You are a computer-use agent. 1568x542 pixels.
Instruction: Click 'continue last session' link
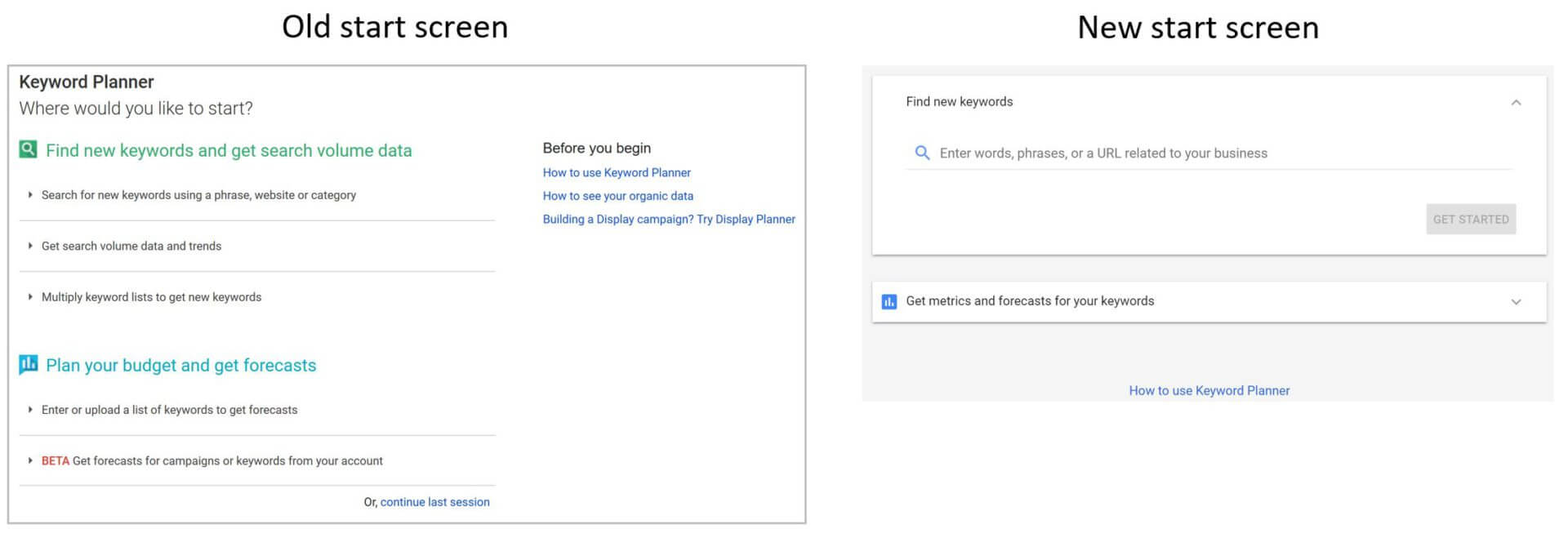point(434,502)
